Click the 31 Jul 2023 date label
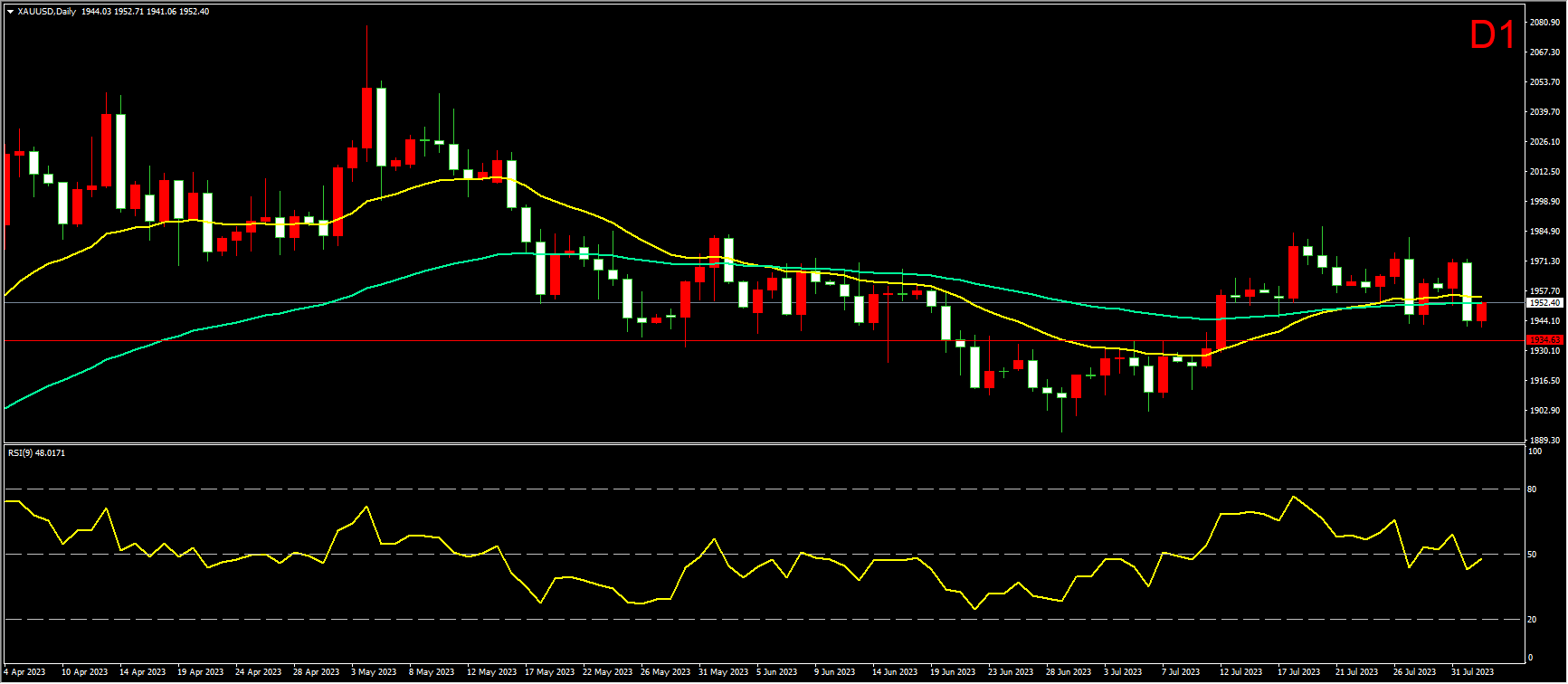The image size is (1568, 684). pos(1472,672)
